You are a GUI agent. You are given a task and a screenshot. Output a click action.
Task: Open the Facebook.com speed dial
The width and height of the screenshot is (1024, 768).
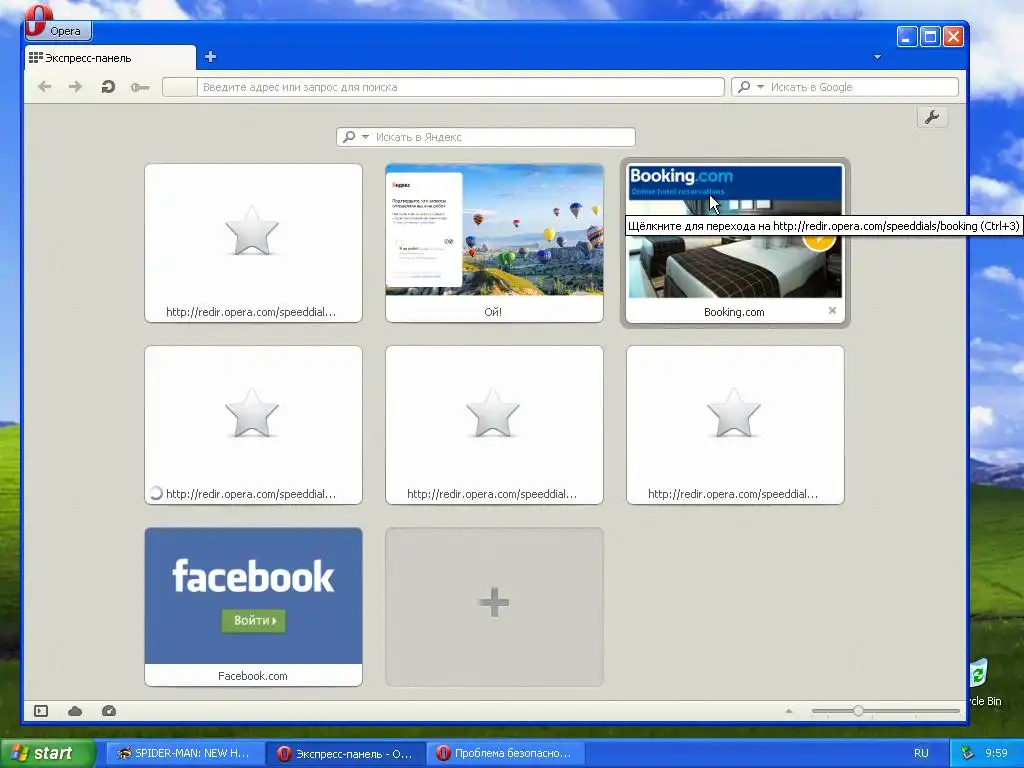[253, 606]
